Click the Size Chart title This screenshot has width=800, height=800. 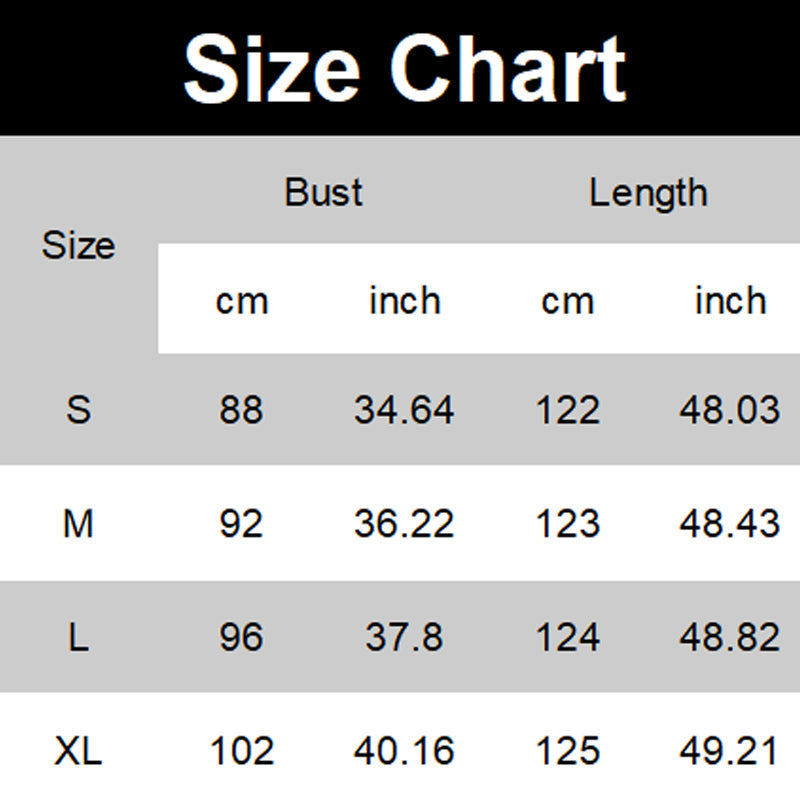click(x=405, y=68)
